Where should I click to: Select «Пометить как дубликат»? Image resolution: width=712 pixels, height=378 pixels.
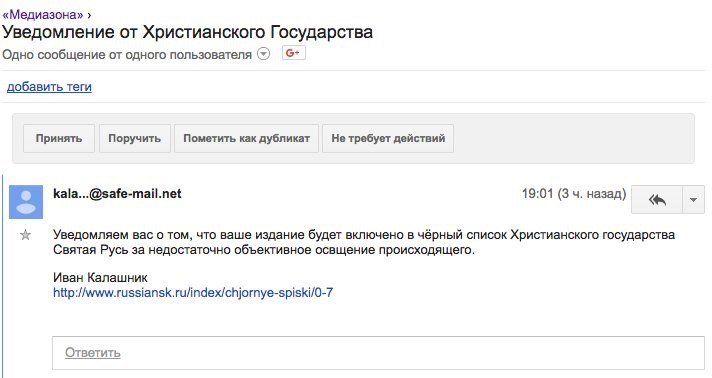[247, 138]
